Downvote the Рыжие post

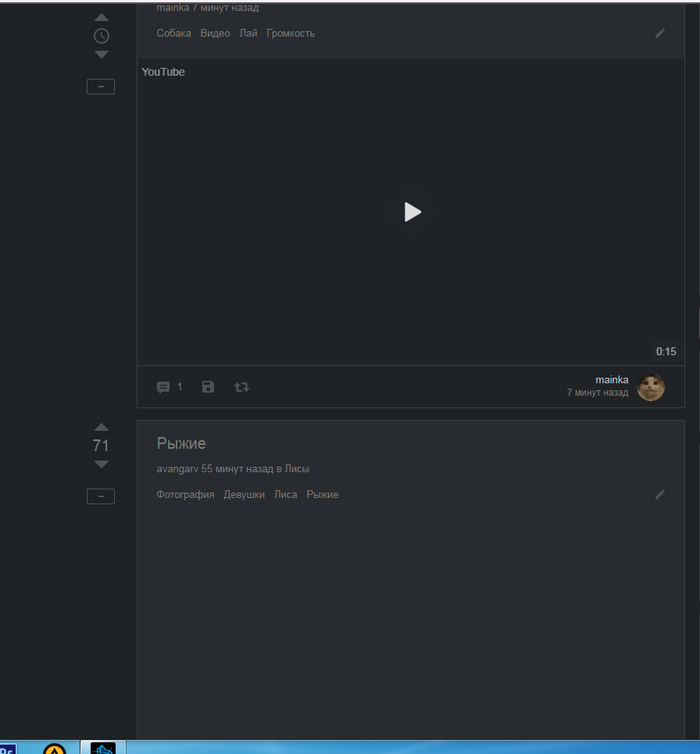point(101,465)
